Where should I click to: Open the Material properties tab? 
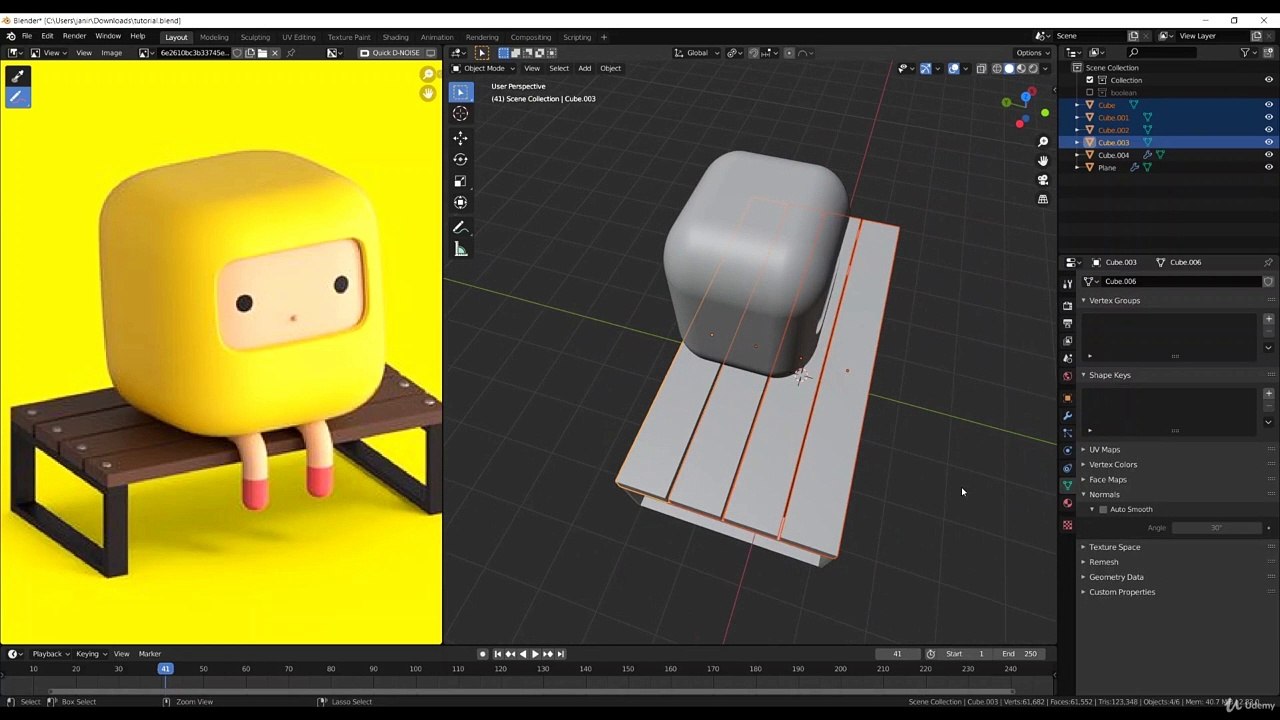point(1067,503)
